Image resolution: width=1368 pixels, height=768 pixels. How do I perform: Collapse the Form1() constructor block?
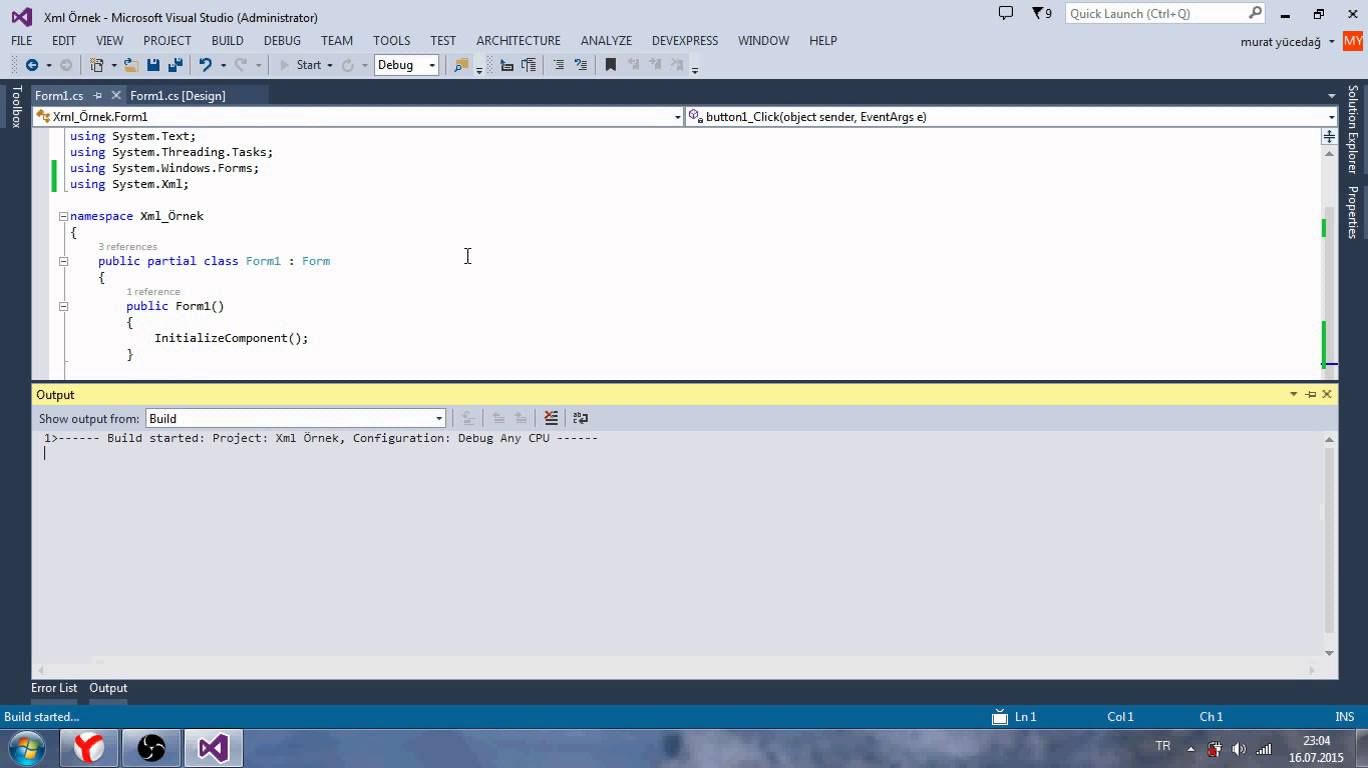pos(63,306)
